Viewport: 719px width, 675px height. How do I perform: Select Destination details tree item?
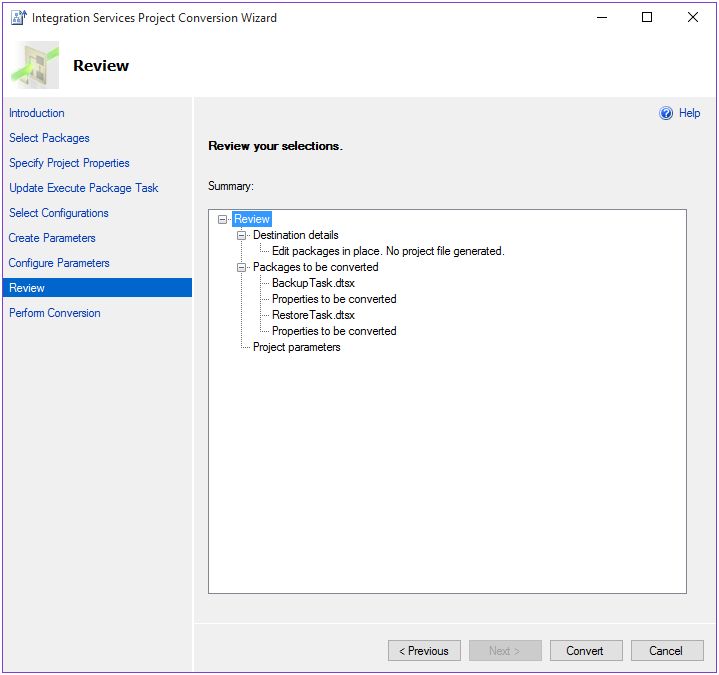(x=296, y=235)
